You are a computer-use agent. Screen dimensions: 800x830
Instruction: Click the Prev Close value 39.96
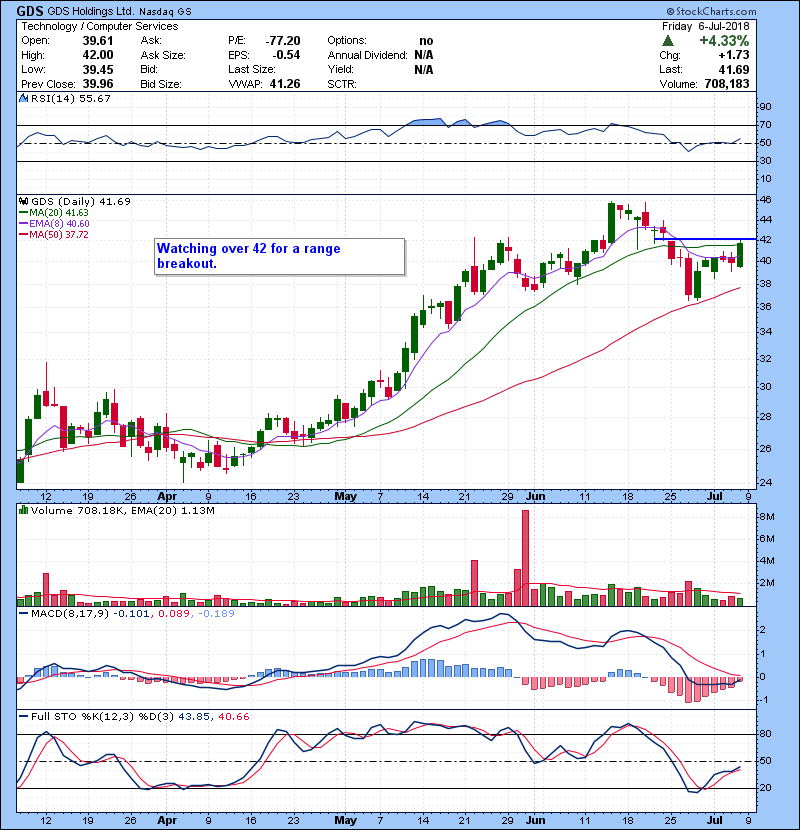(x=98, y=84)
